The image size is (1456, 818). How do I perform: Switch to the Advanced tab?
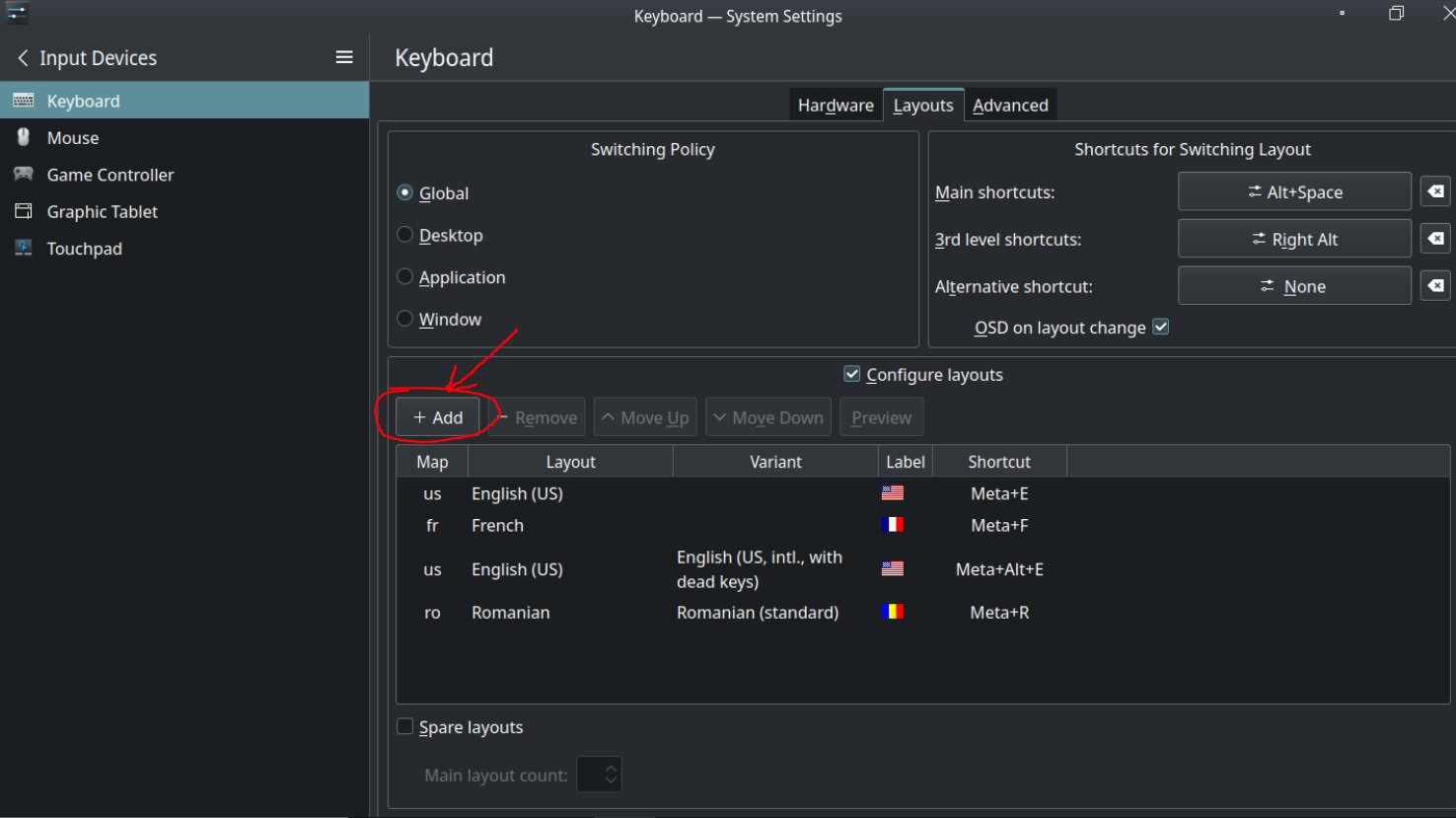point(1010,106)
